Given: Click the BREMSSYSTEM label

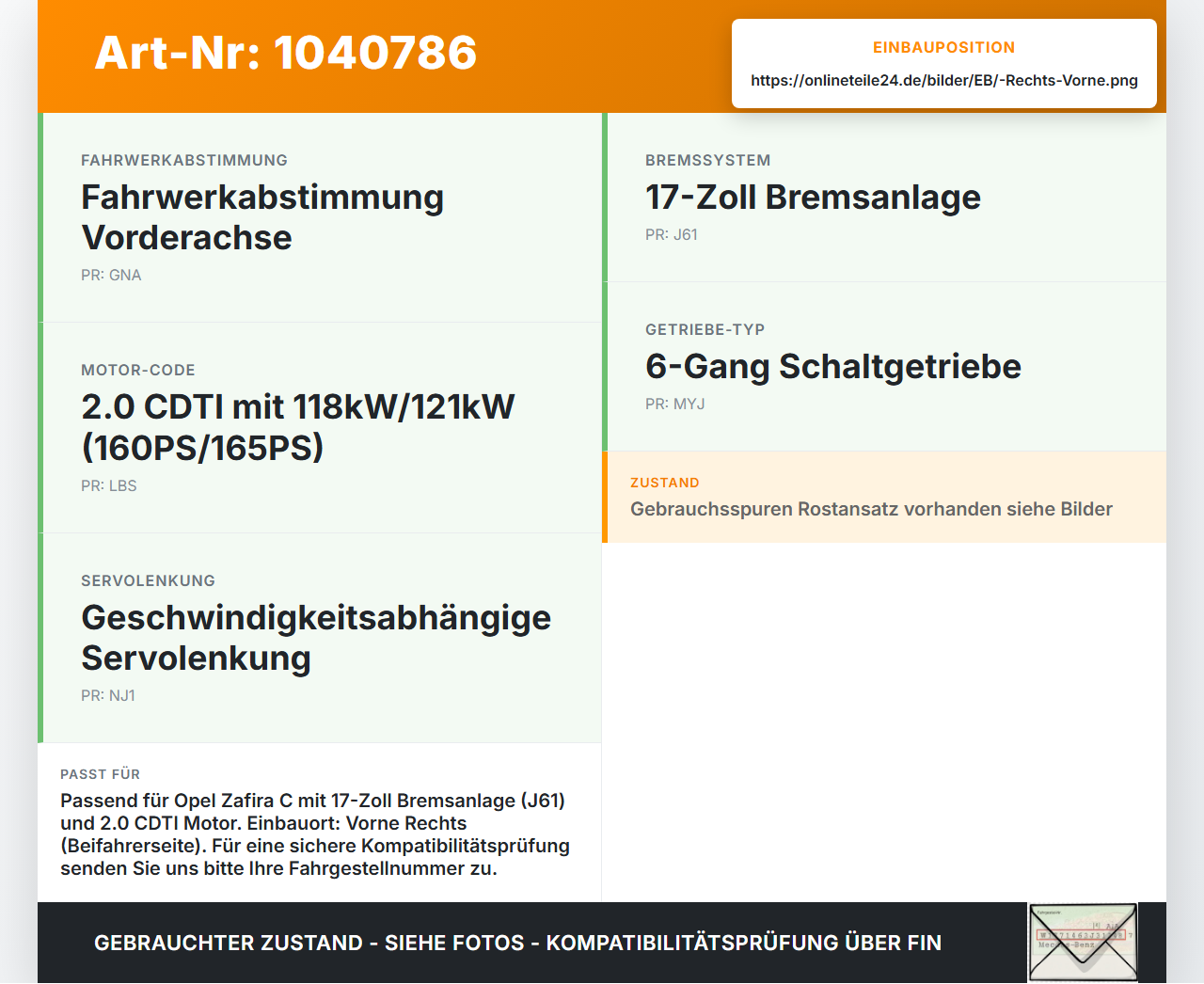Looking at the screenshot, I should [708, 160].
